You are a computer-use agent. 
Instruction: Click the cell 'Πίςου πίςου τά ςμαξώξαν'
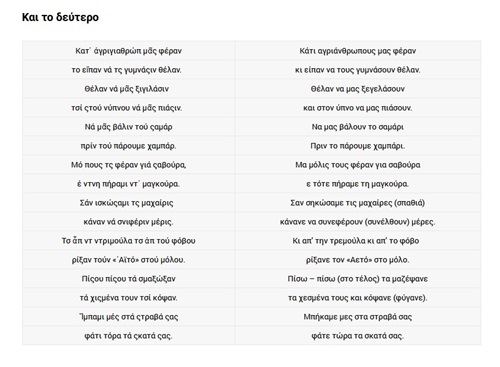128,279
